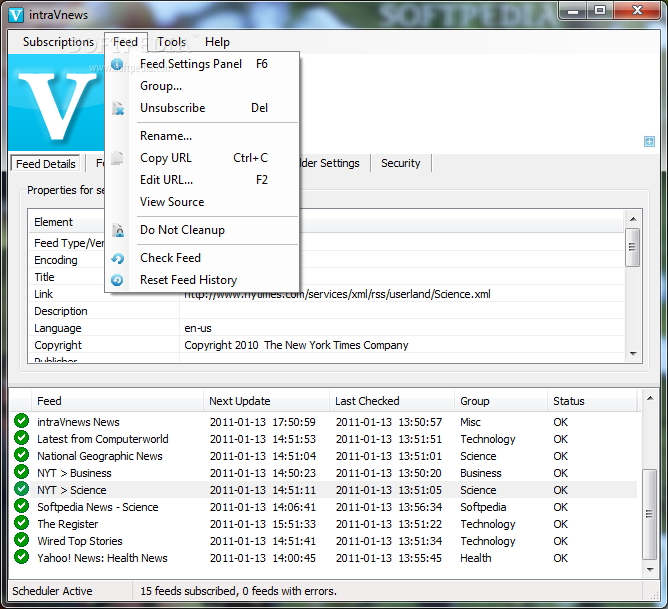Click green check icon for National Geographic News
Screen dimensions: 668x609
[x=21, y=455]
